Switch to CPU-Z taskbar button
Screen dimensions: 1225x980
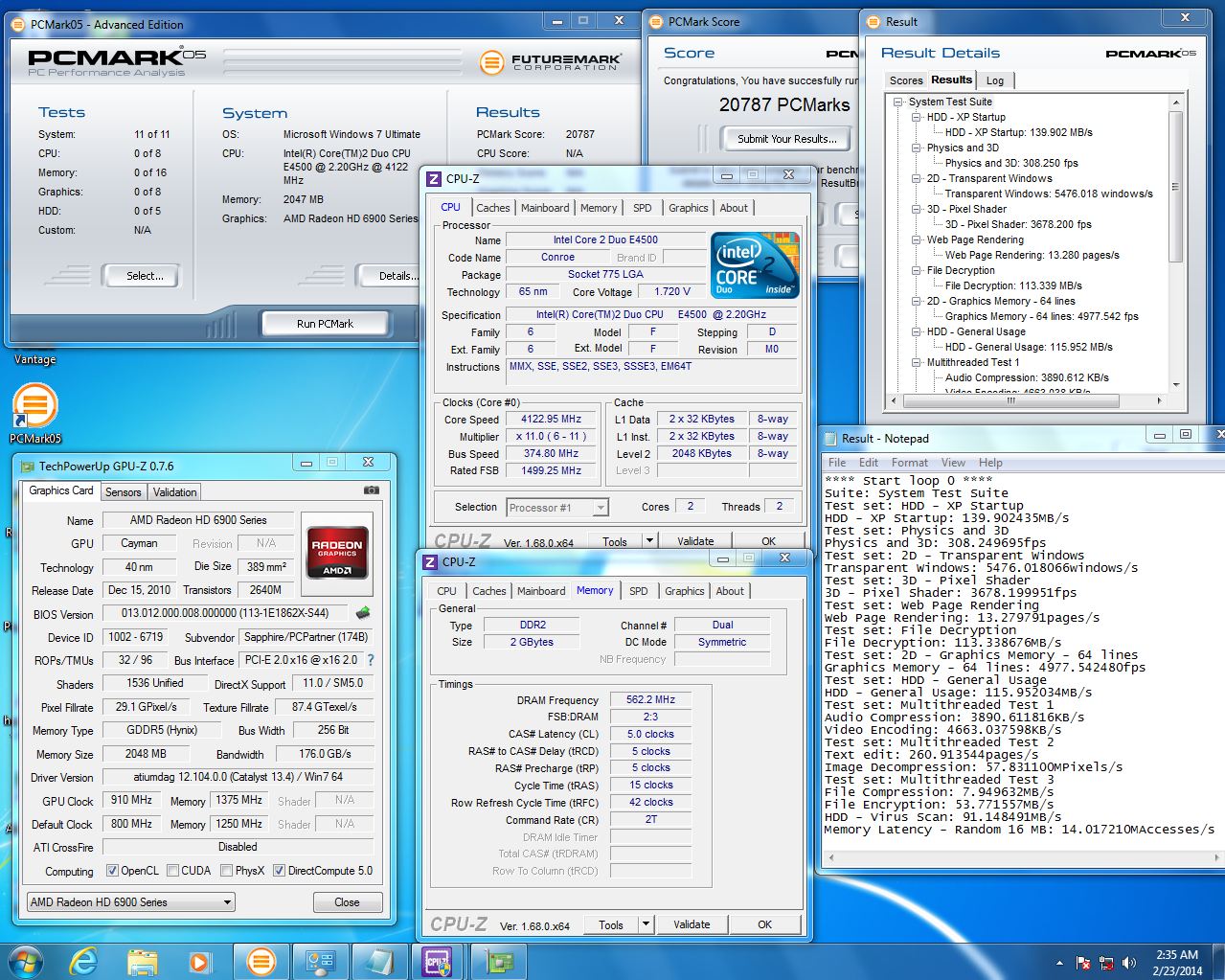point(437,961)
